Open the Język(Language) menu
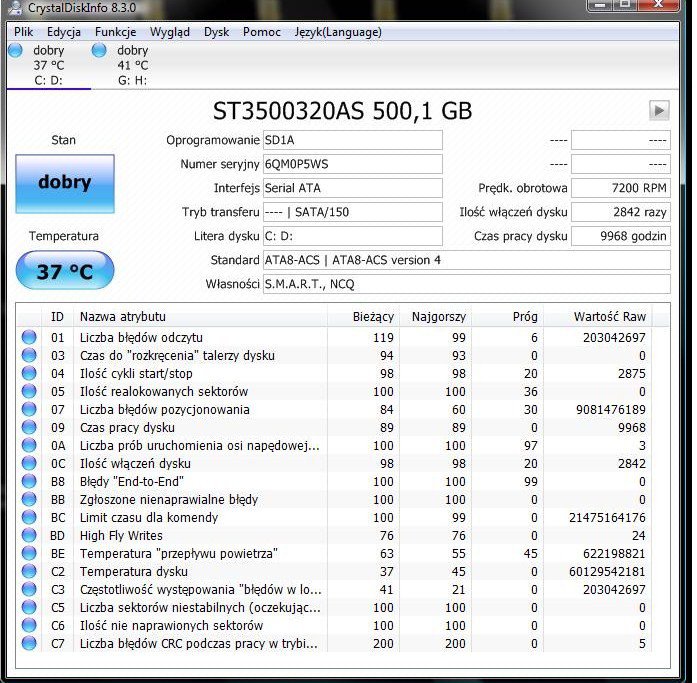697x683 pixels. [x=338, y=32]
